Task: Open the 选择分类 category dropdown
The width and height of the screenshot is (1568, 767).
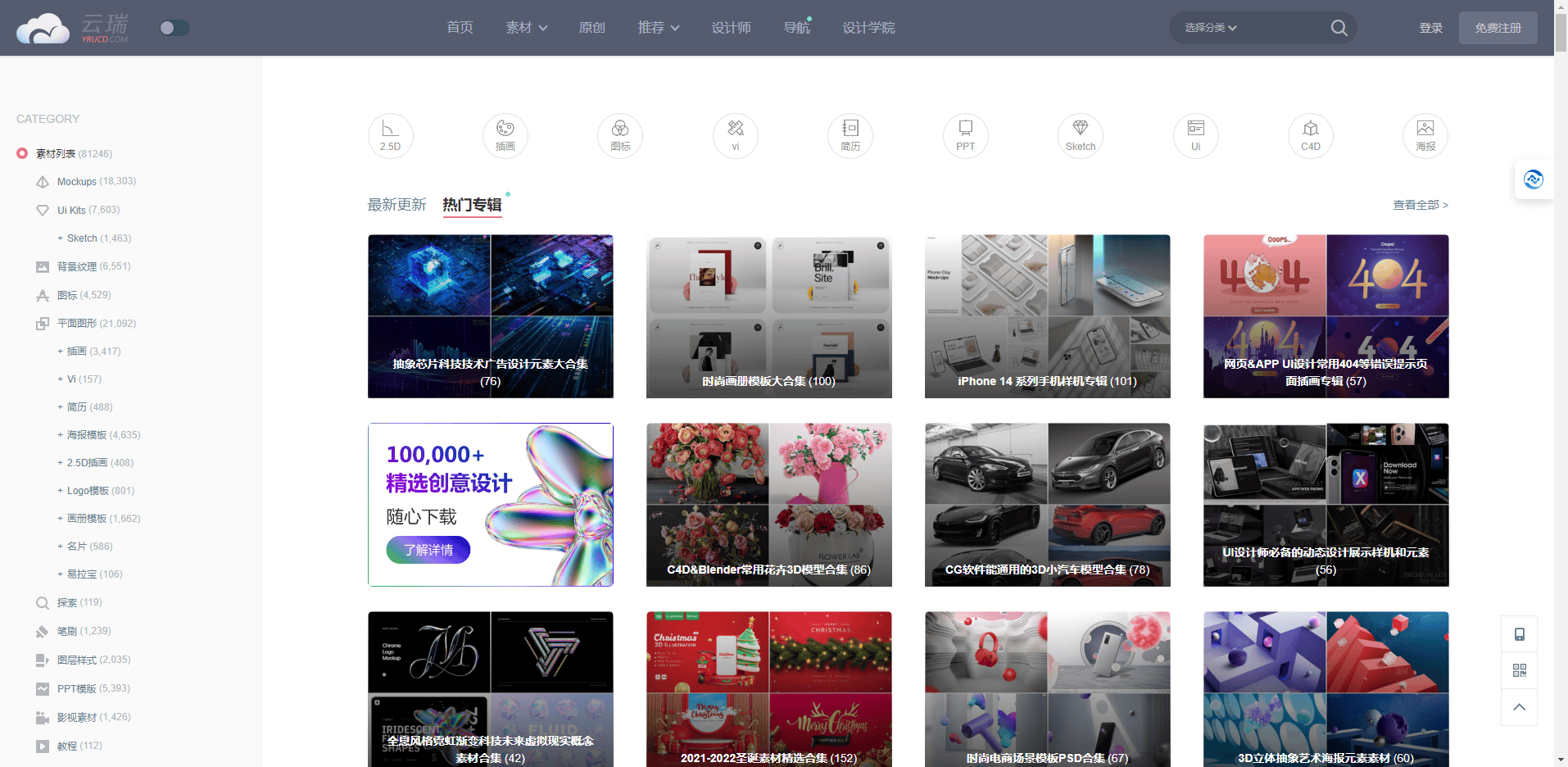Action: [x=1210, y=28]
